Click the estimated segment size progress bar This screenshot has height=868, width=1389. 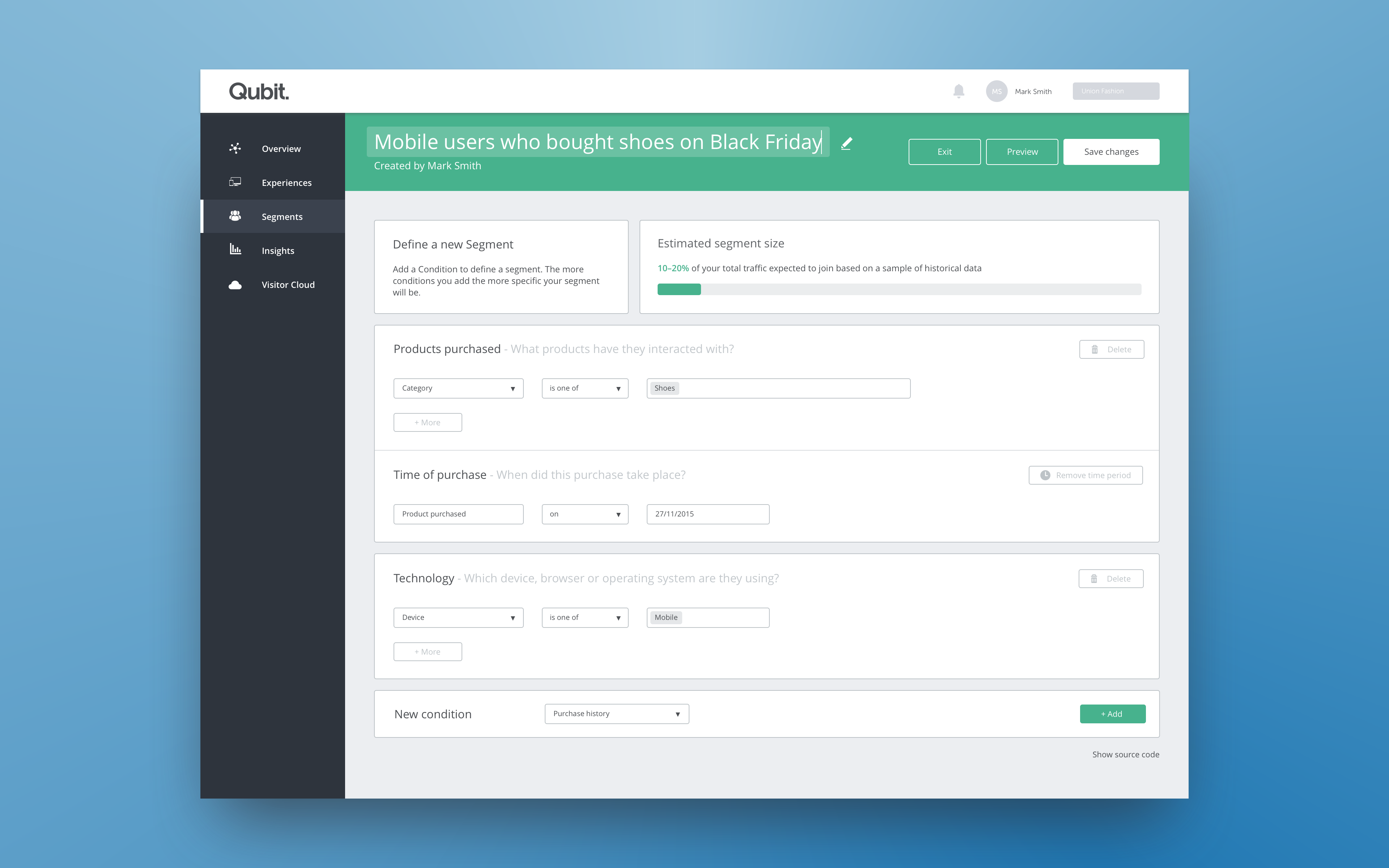[x=899, y=289]
